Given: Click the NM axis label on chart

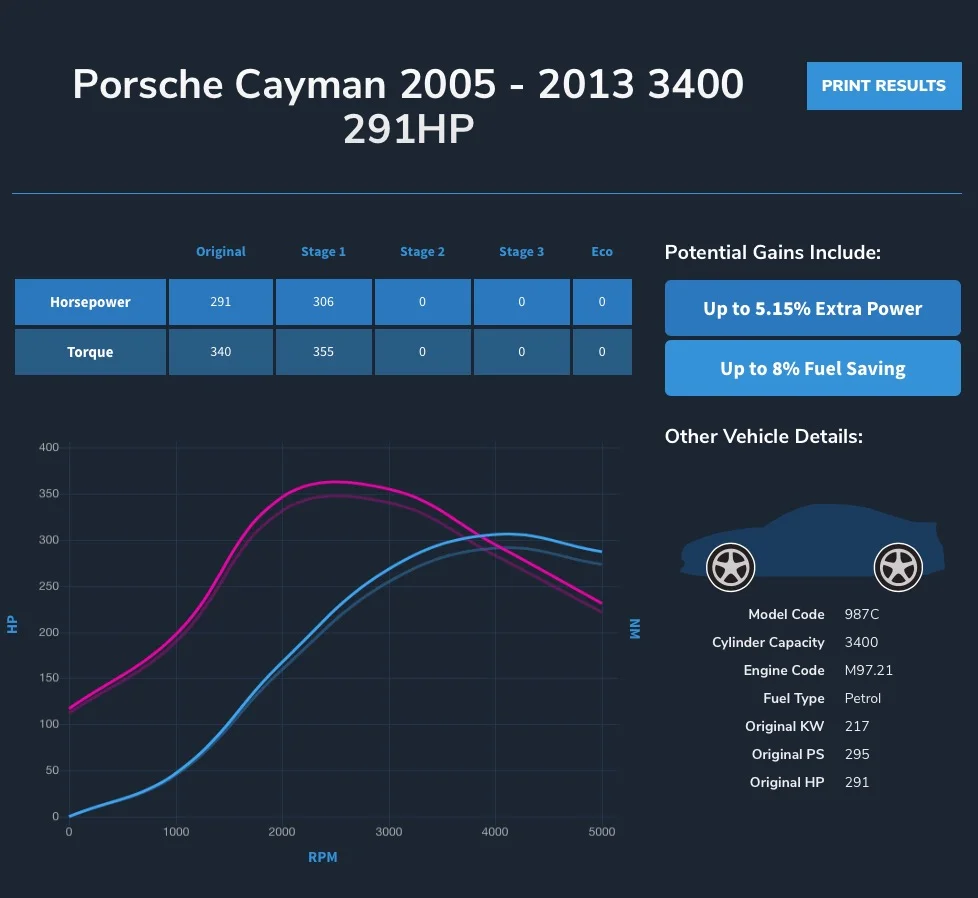Looking at the screenshot, I should pyautogui.click(x=635, y=629).
